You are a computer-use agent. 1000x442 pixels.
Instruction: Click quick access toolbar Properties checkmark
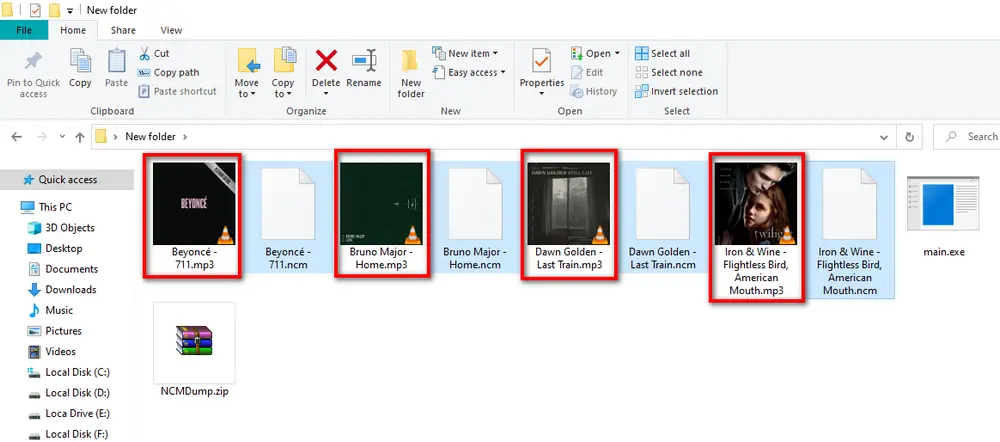[35, 10]
